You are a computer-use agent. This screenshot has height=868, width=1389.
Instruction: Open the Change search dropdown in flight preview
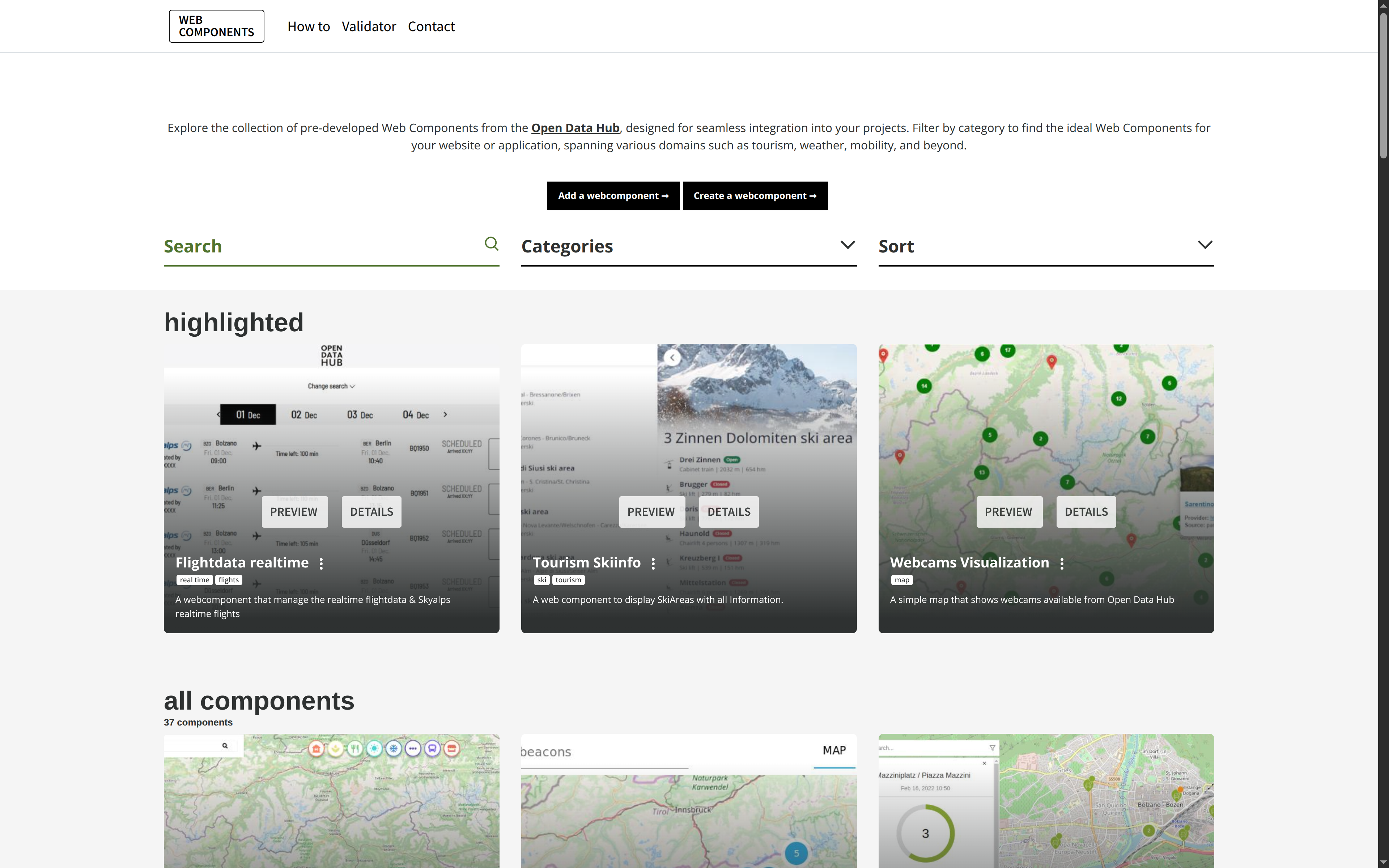332,386
